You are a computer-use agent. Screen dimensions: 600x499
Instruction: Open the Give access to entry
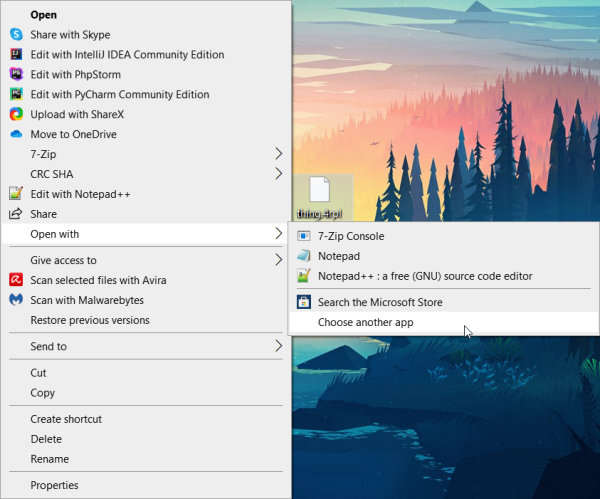pyautogui.click(x=146, y=260)
